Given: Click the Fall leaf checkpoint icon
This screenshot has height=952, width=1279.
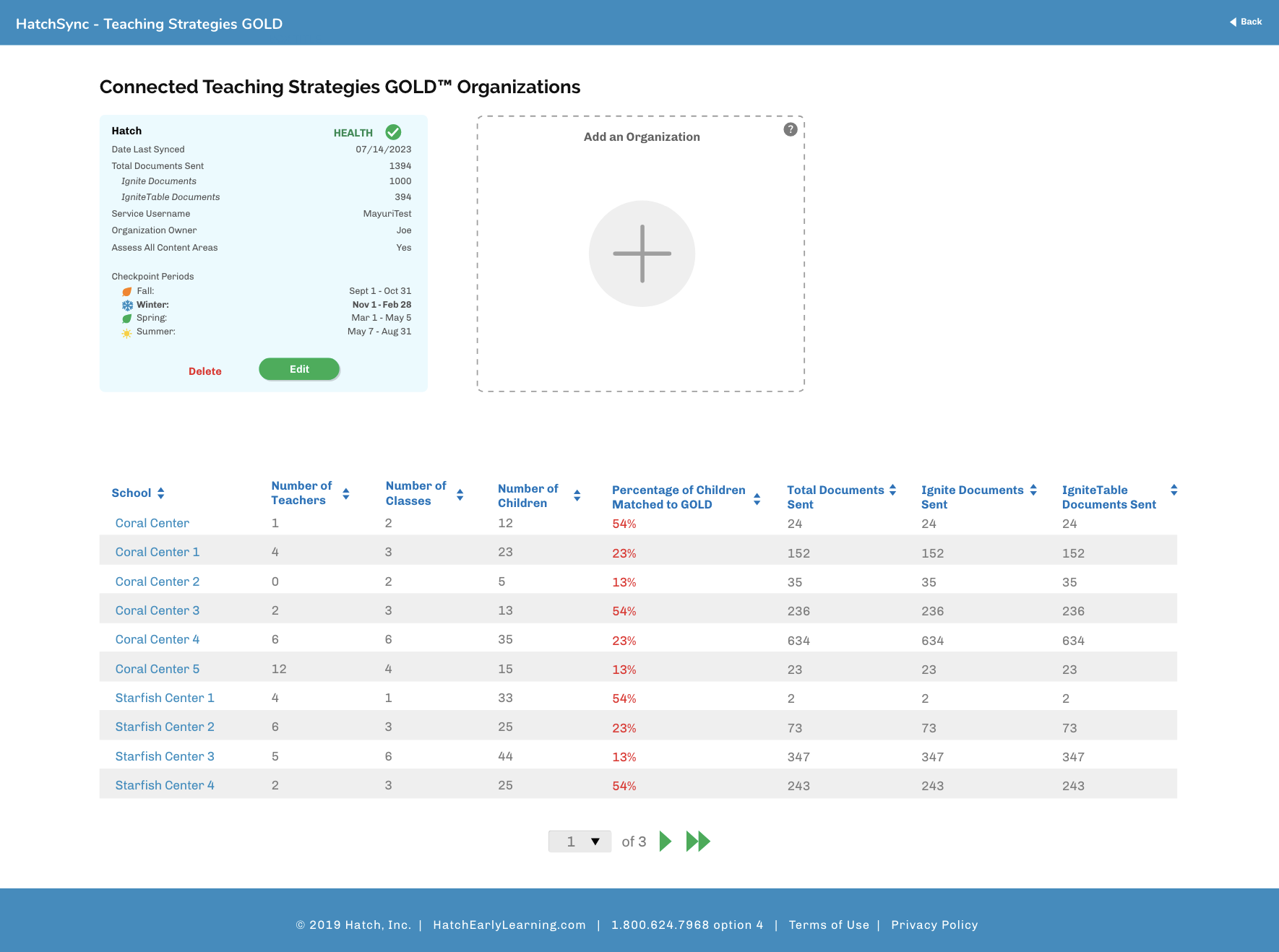Looking at the screenshot, I should pos(127,292).
